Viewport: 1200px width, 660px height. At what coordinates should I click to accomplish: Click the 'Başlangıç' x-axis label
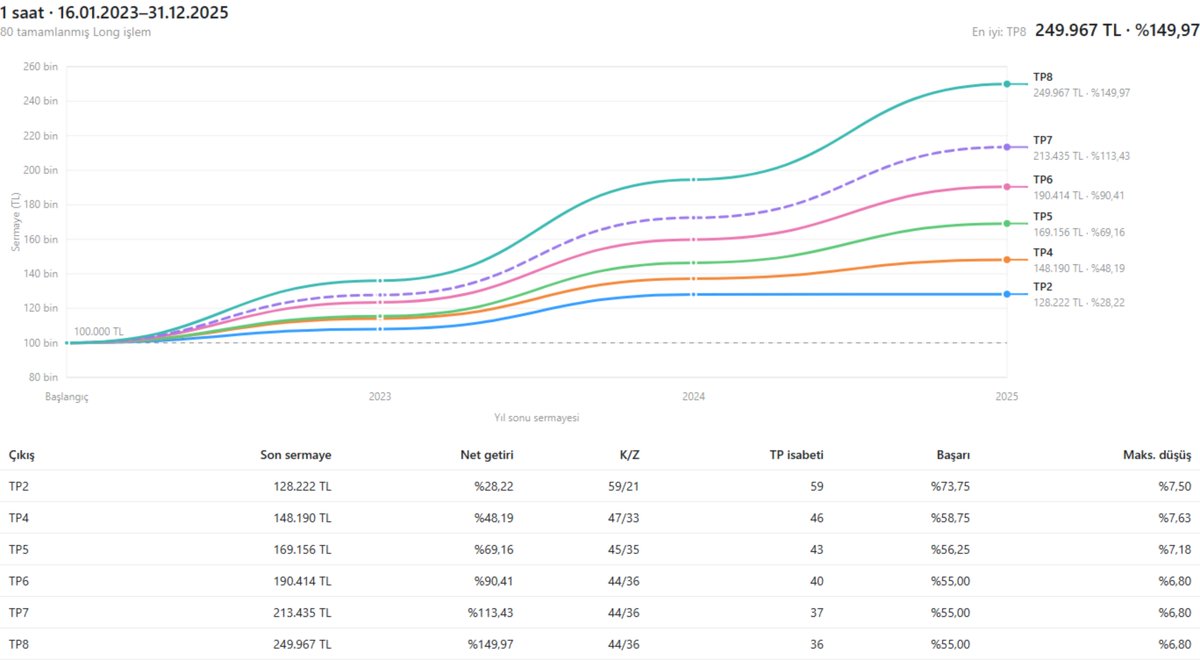[67, 396]
